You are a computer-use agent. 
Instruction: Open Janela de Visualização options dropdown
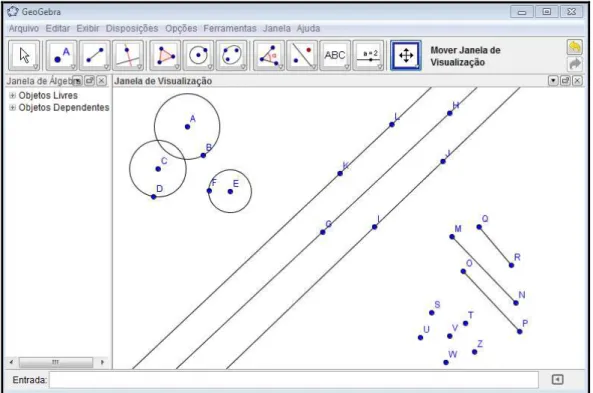click(553, 81)
